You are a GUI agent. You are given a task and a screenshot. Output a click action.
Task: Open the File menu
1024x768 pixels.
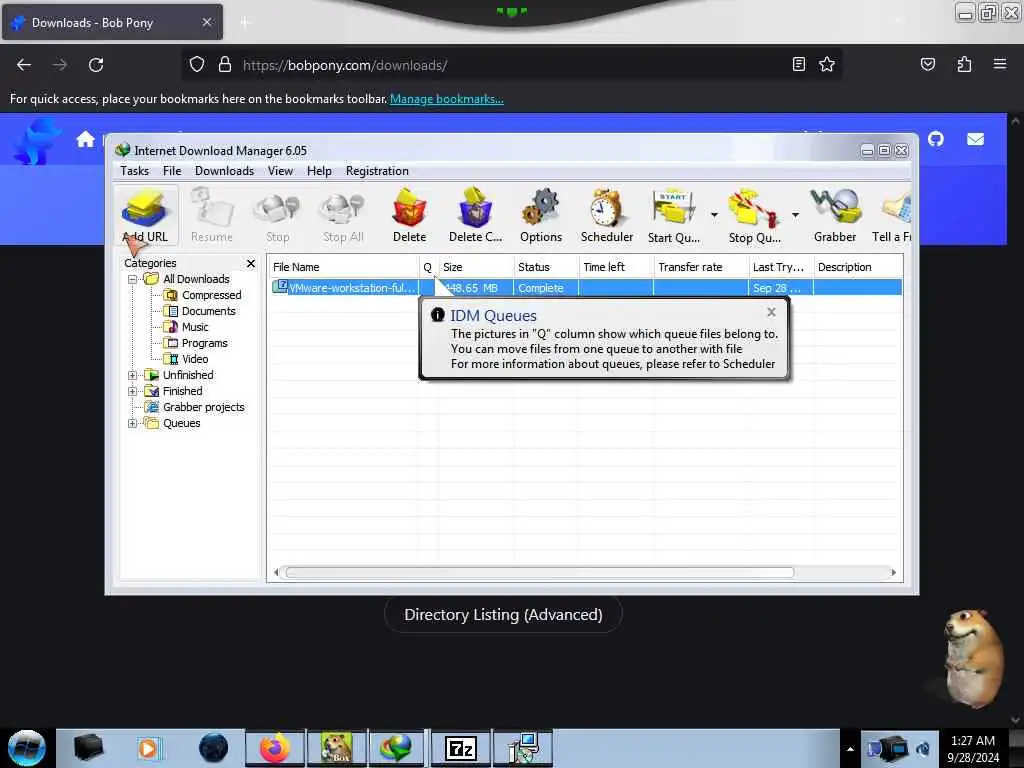tap(172, 170)
